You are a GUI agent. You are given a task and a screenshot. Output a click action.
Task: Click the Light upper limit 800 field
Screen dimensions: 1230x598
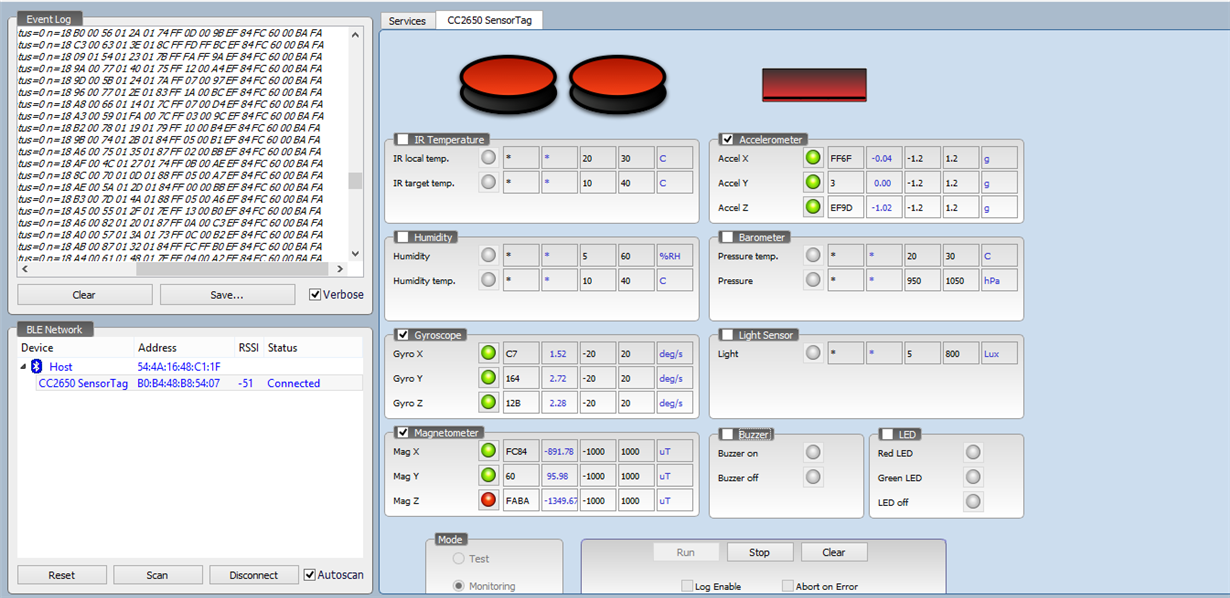960,353
